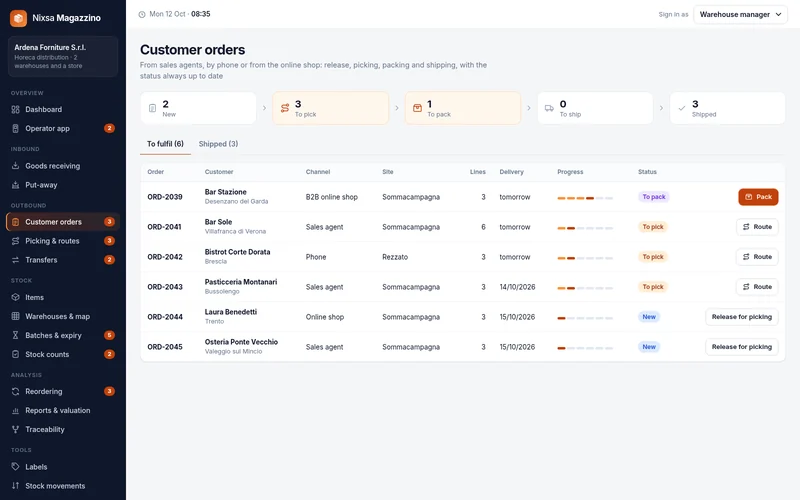Open Dashboard icon in sidebar

click(x=15, y=109)
